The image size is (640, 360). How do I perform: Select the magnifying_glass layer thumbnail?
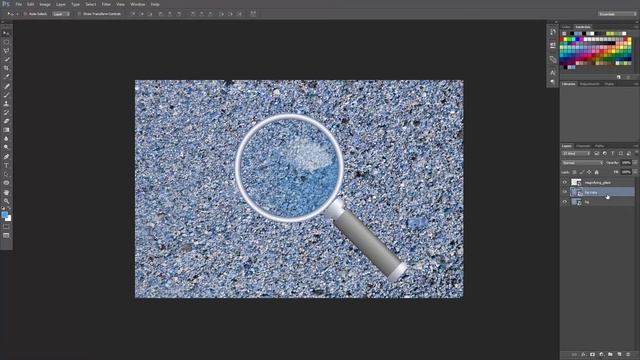pyautogui.click(x=576, y=182)
